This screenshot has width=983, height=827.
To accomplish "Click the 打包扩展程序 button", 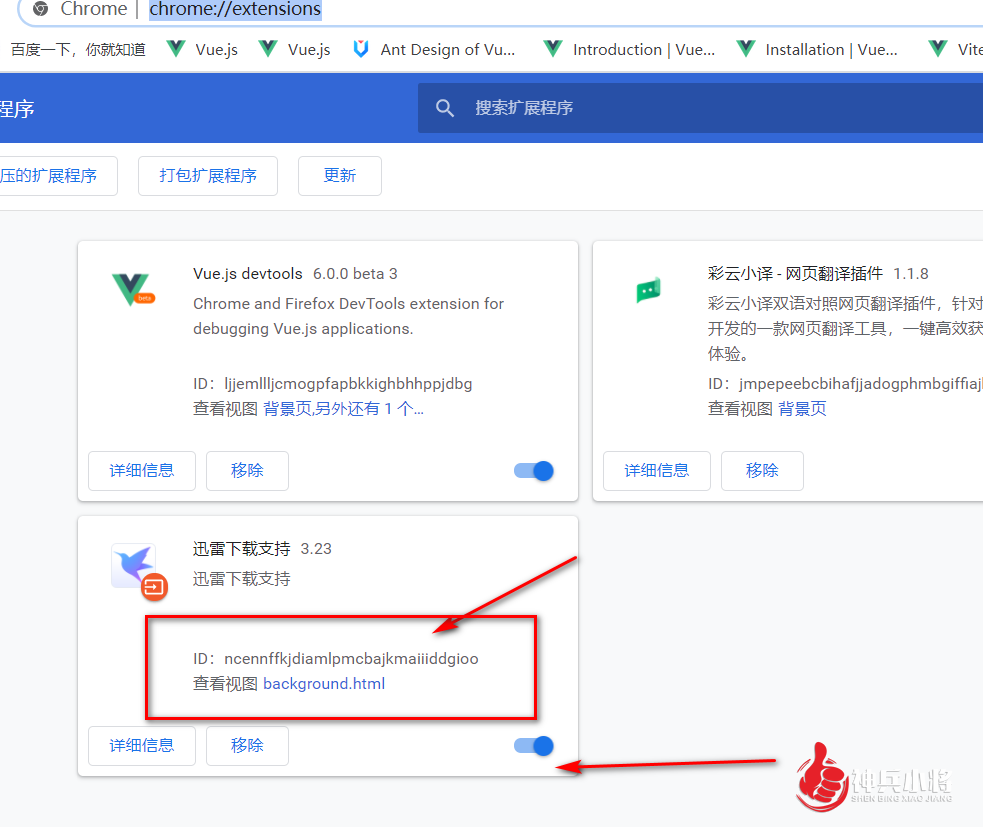I will point(208,176).
